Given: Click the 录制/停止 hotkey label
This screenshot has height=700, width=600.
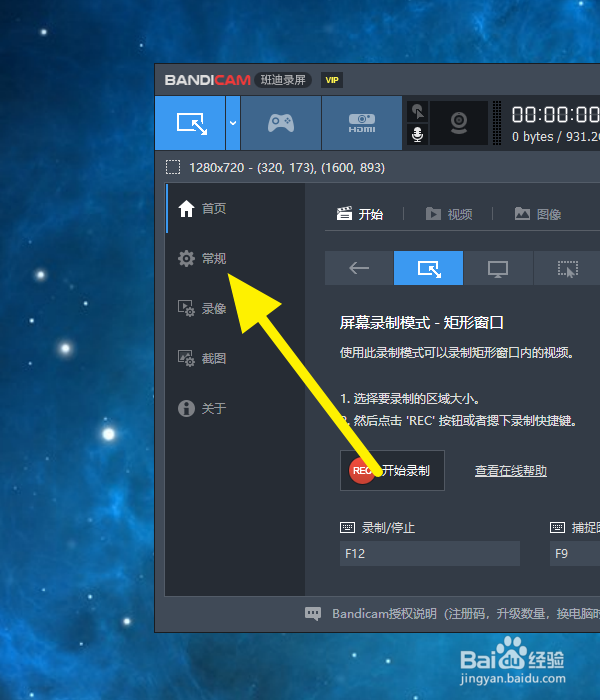Looking at the screenshot, I should [388, 528].
